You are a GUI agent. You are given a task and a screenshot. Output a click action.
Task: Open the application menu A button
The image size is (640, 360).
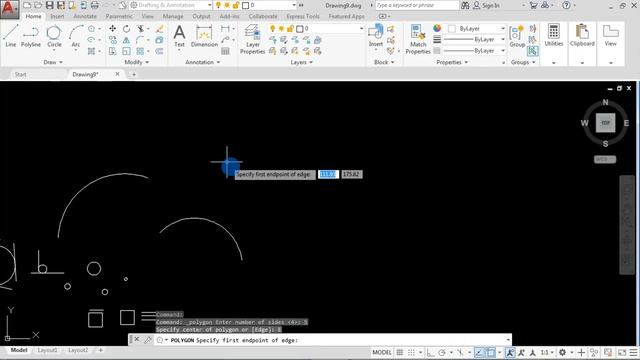click(9, 9)
